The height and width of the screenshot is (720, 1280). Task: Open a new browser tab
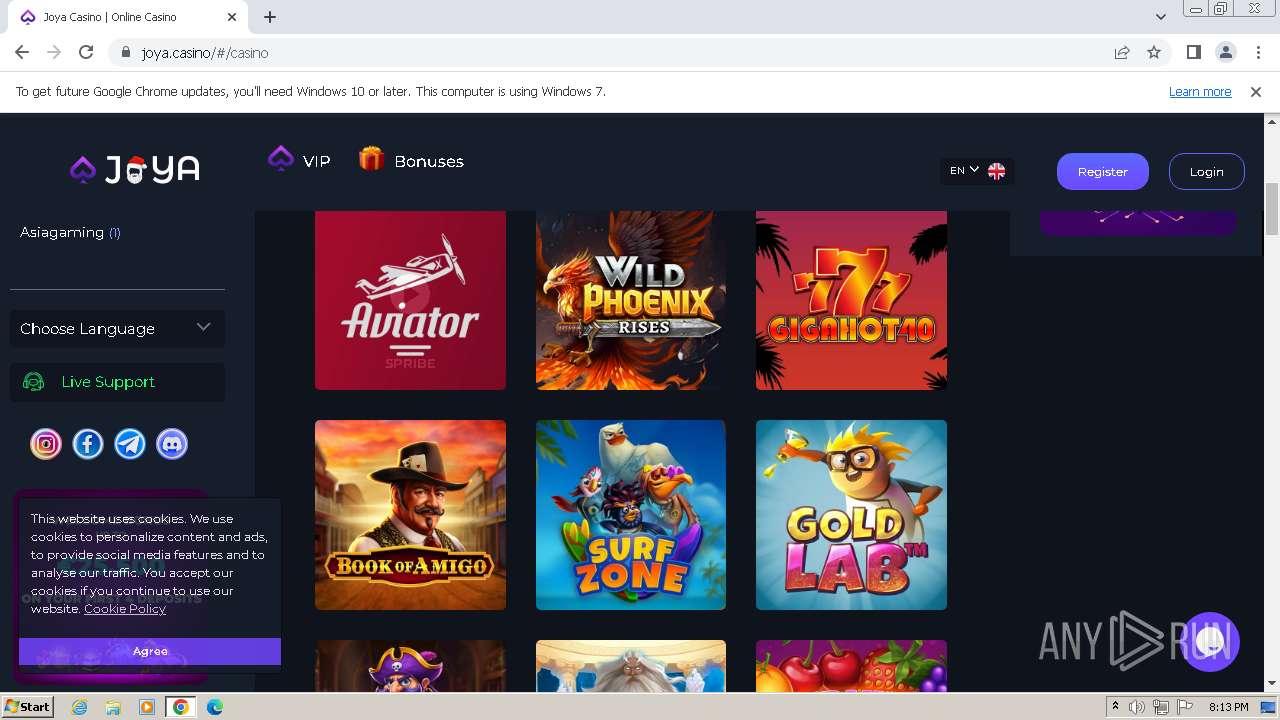270,17
